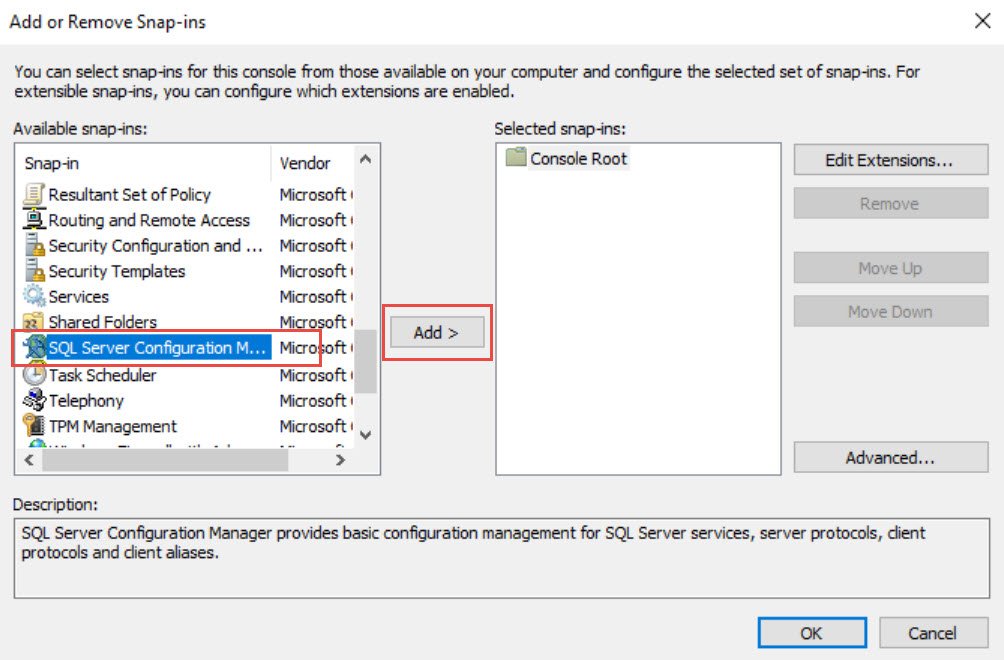Click Microsoft vendor cell for Task Scheduler row
Screen dimensions: 1004x660
pos(314,374)
